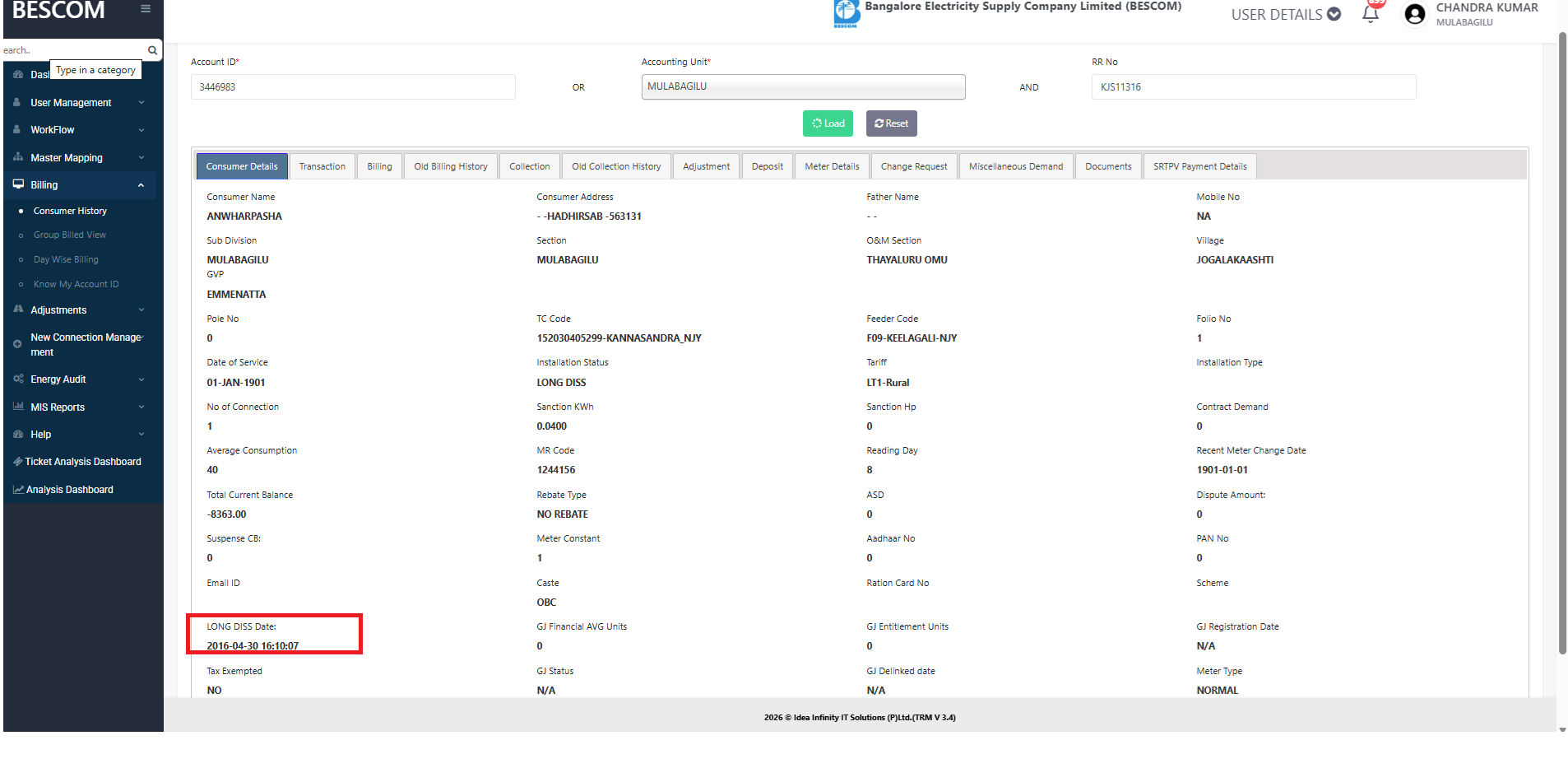Open Ticket Analysis Dashboard from sidebar
The height and width of the screenshot is (782, 1568).
82,462
